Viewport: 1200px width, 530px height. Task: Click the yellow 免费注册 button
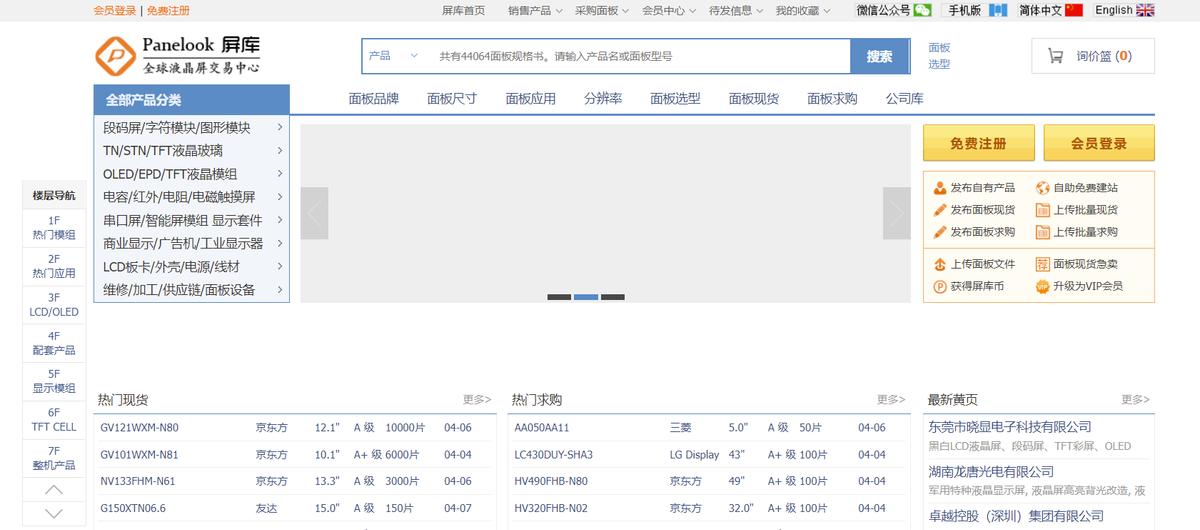coord(978,143)
